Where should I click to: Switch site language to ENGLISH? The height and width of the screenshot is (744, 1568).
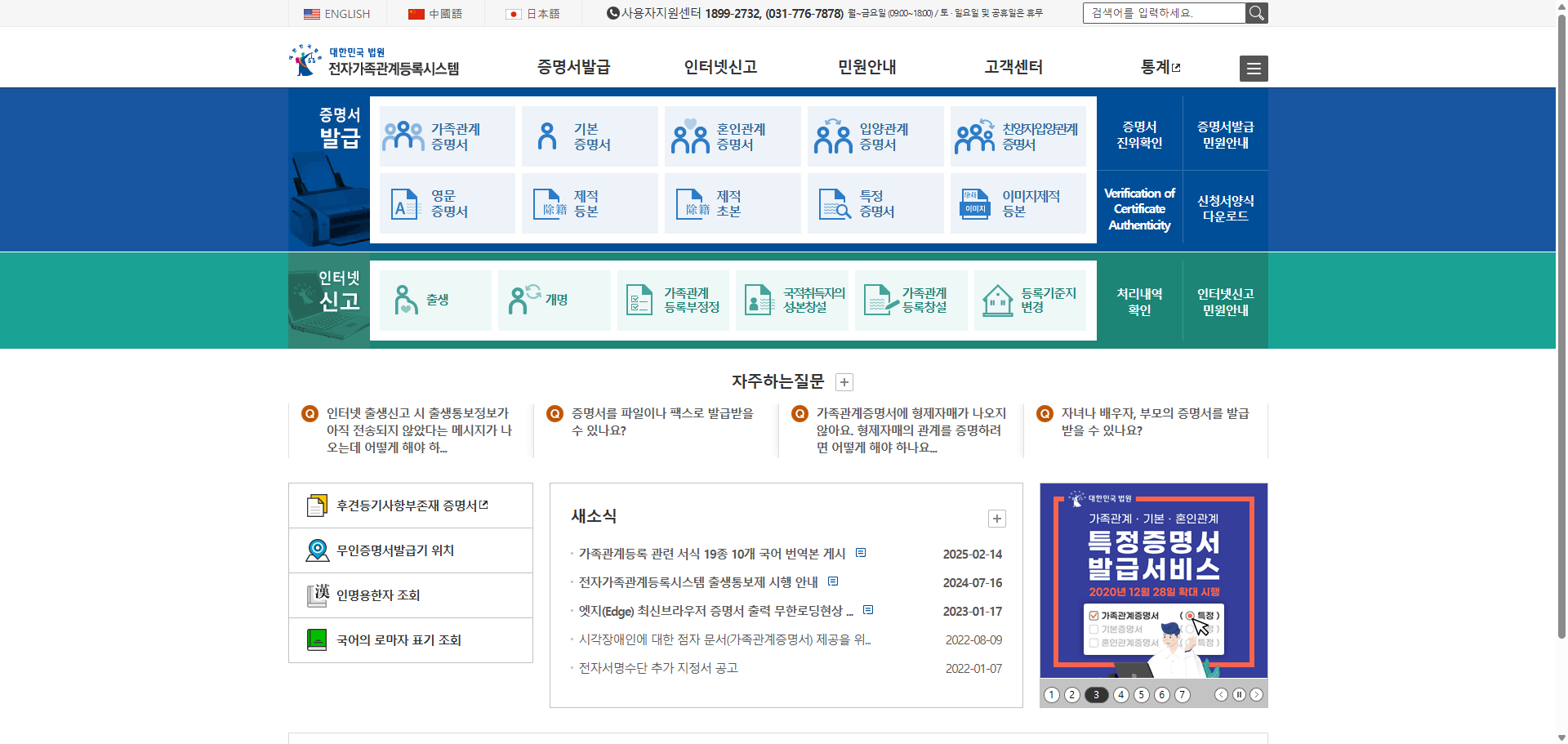point(337,13)
